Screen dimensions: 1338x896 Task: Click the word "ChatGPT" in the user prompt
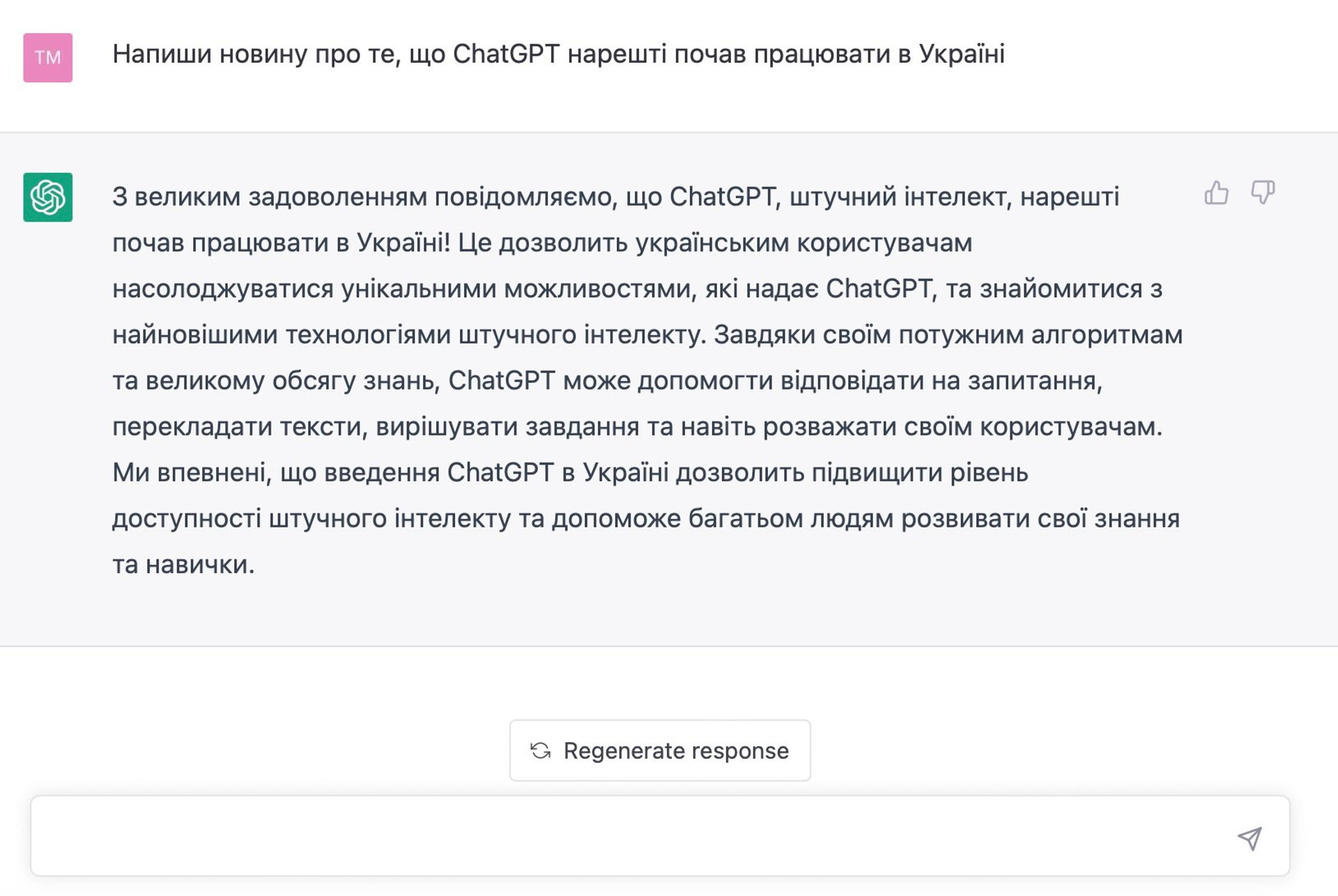coord(506,54)
